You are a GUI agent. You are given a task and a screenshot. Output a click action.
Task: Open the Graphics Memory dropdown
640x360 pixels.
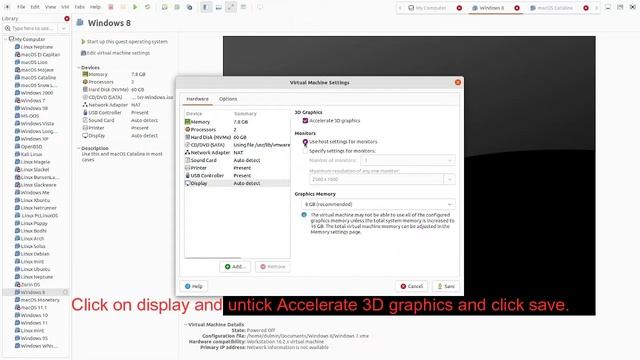point(378,204)
